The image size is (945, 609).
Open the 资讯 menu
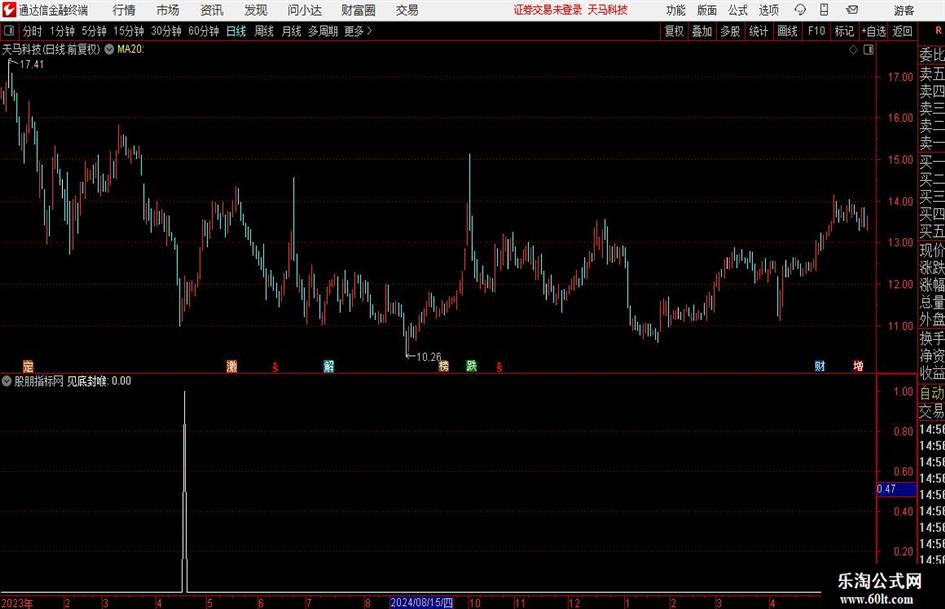(212, 10)
